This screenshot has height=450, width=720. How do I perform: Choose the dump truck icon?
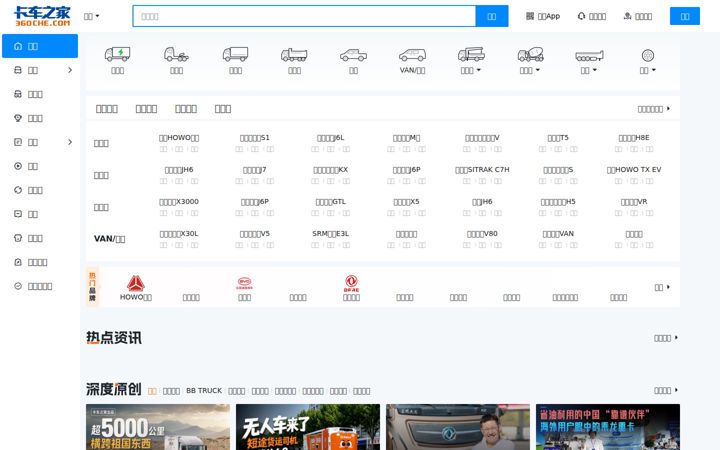point(294,55)
